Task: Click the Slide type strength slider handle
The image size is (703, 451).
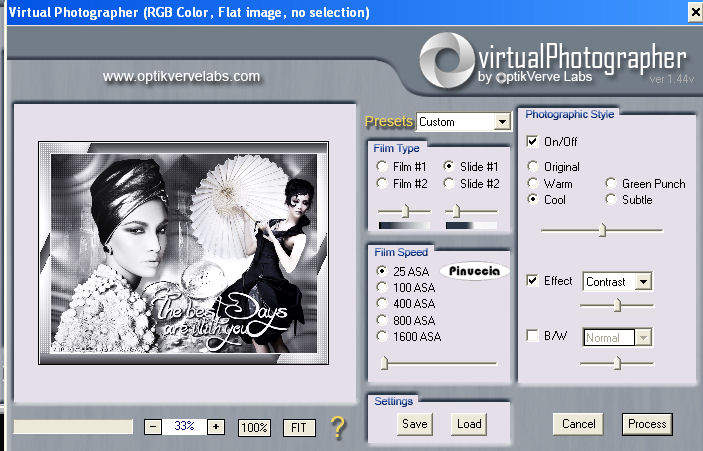Action: pos(456,211)
